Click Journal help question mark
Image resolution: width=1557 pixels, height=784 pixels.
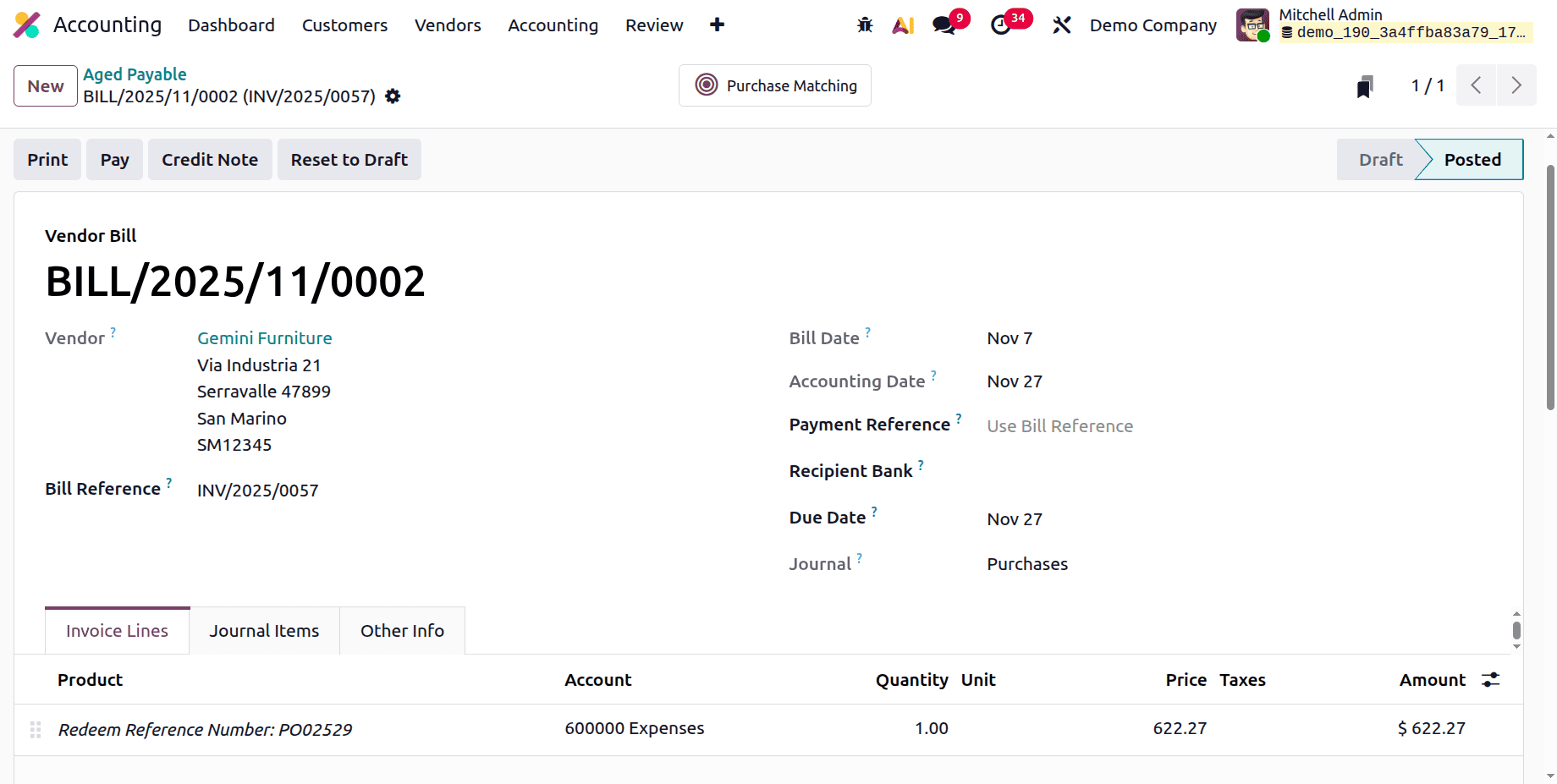860,558
